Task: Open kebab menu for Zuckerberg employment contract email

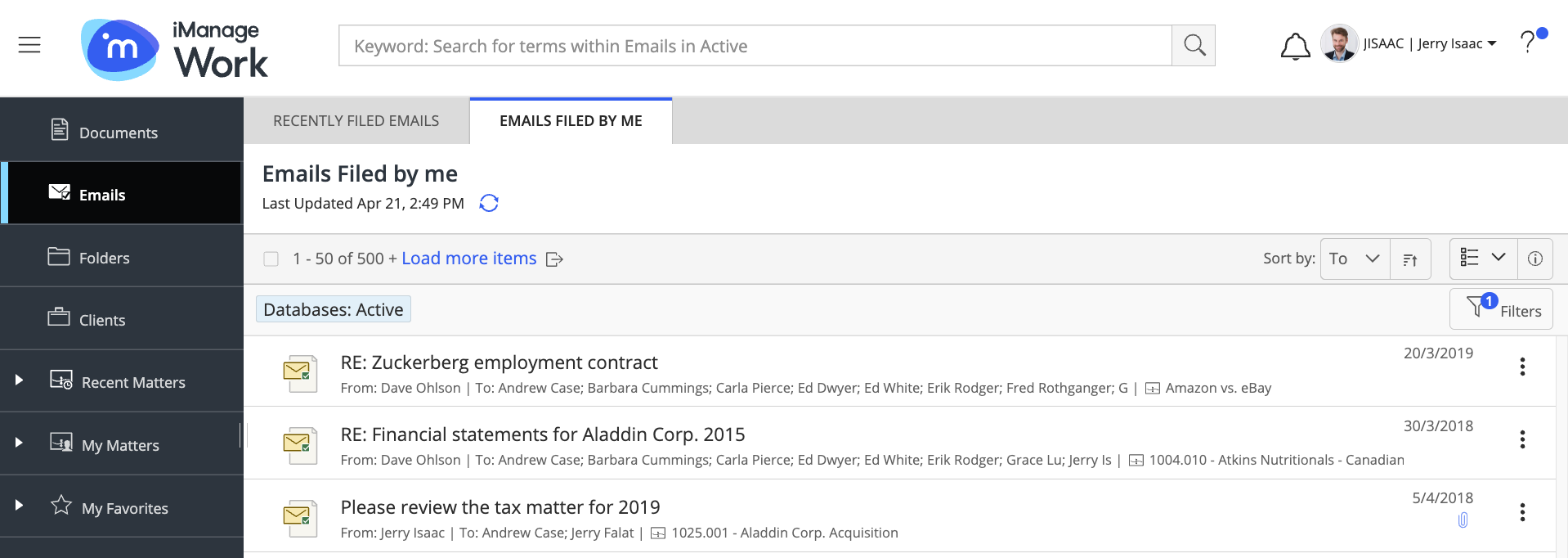Action: [x=1522, y=367]
